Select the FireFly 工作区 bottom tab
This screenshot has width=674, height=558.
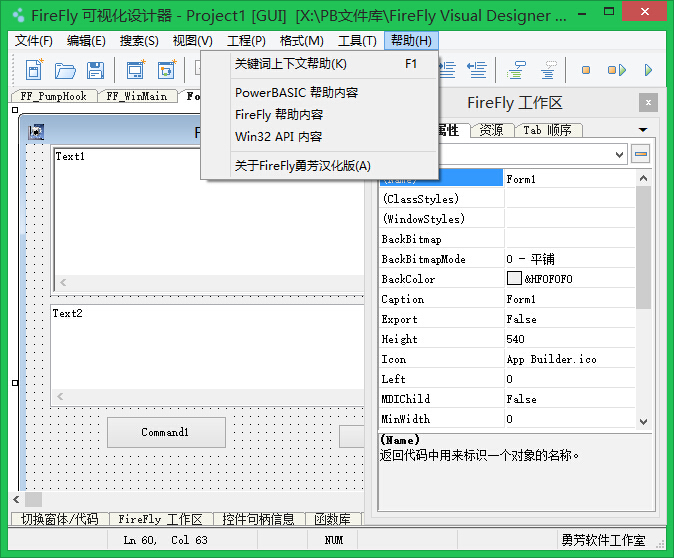(160, 519)
